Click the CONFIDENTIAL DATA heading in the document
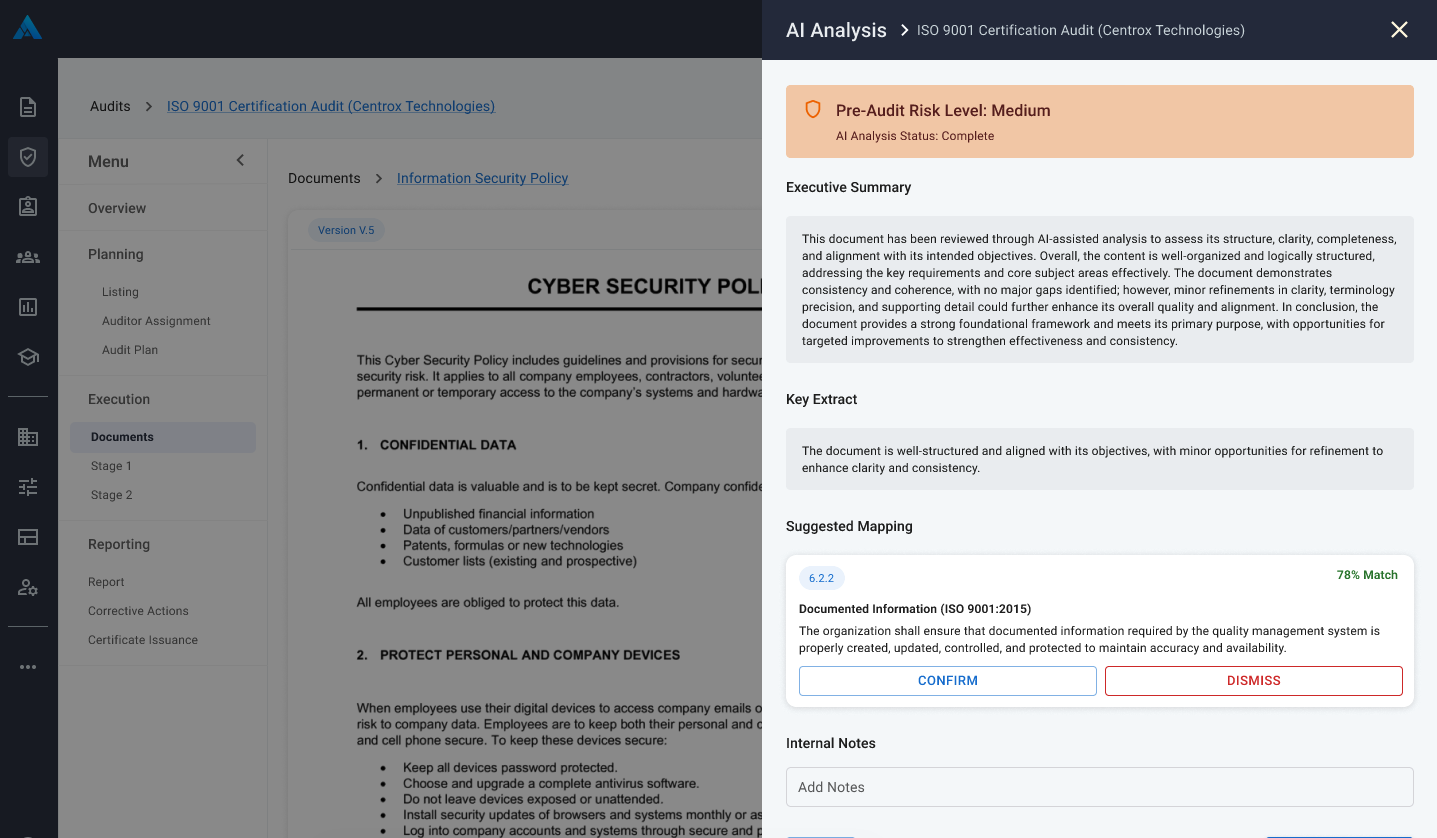 pos(448,445)
